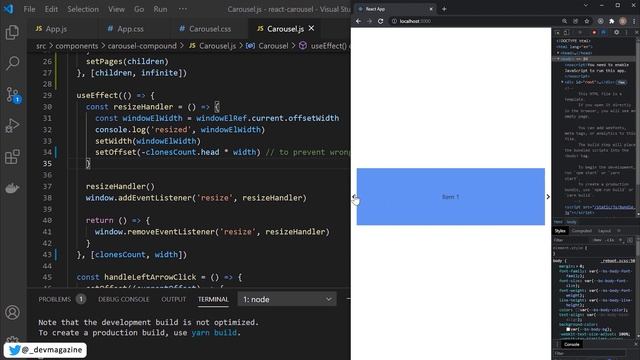Open the Search view in VS Code

pos(12,63)
